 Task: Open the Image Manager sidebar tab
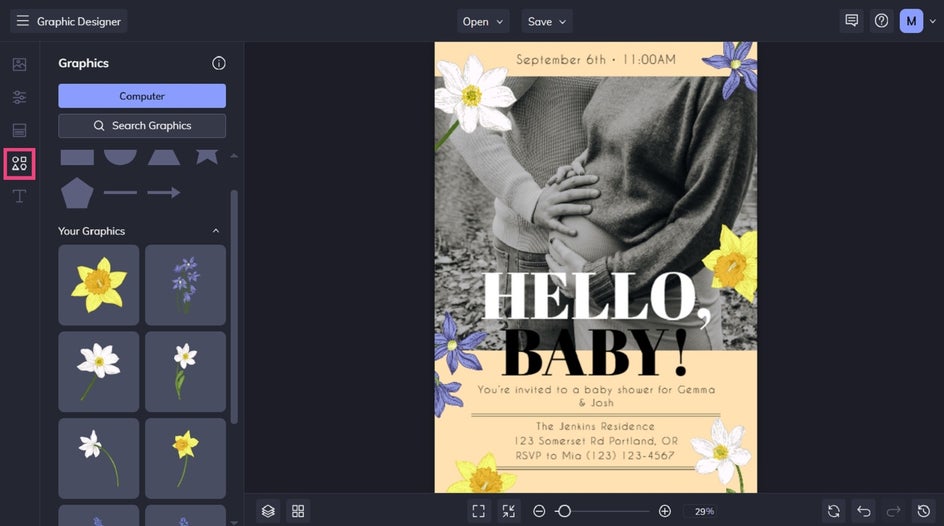click(19, 64)
